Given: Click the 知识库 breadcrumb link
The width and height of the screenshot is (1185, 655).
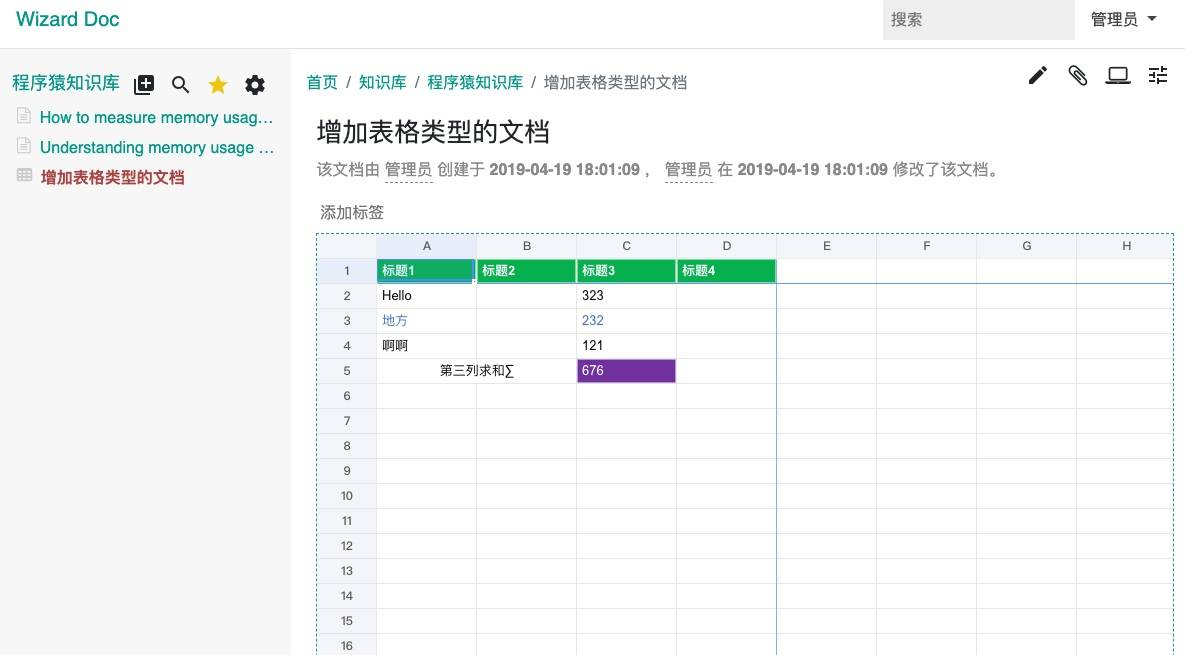Looking at the screenshot, I should [382, 82].
